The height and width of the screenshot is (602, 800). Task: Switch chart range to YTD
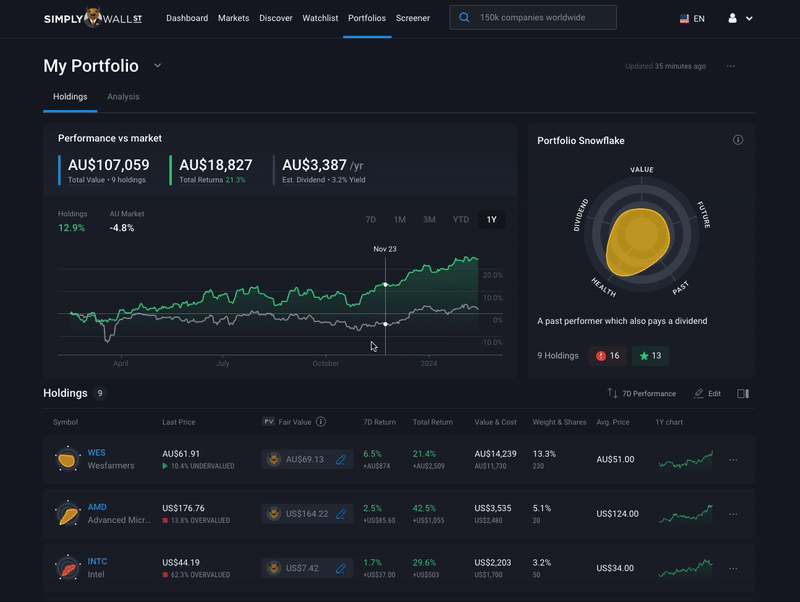click(x=460, y=219)
